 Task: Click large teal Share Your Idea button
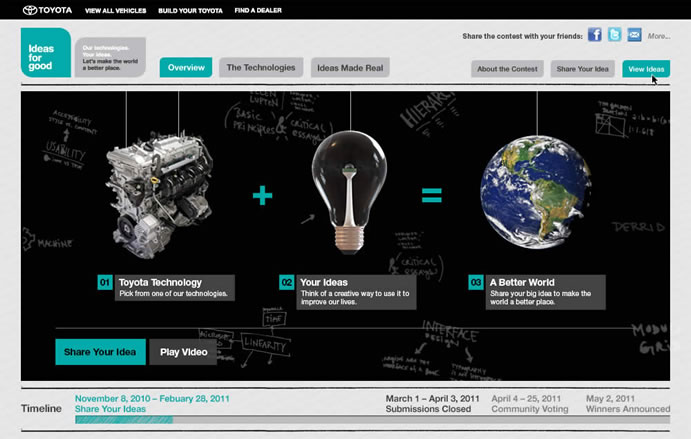(x=100, y=352)
